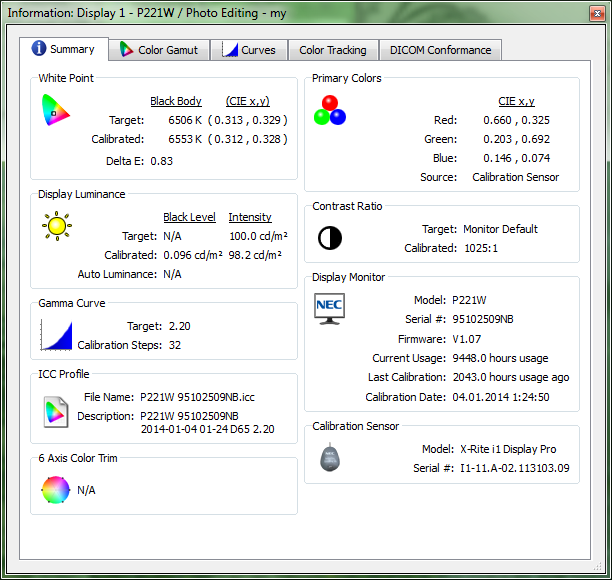Open the DICOM Conformance tab
This screenshot has width=612, height=580.
[x=440, y=50]
